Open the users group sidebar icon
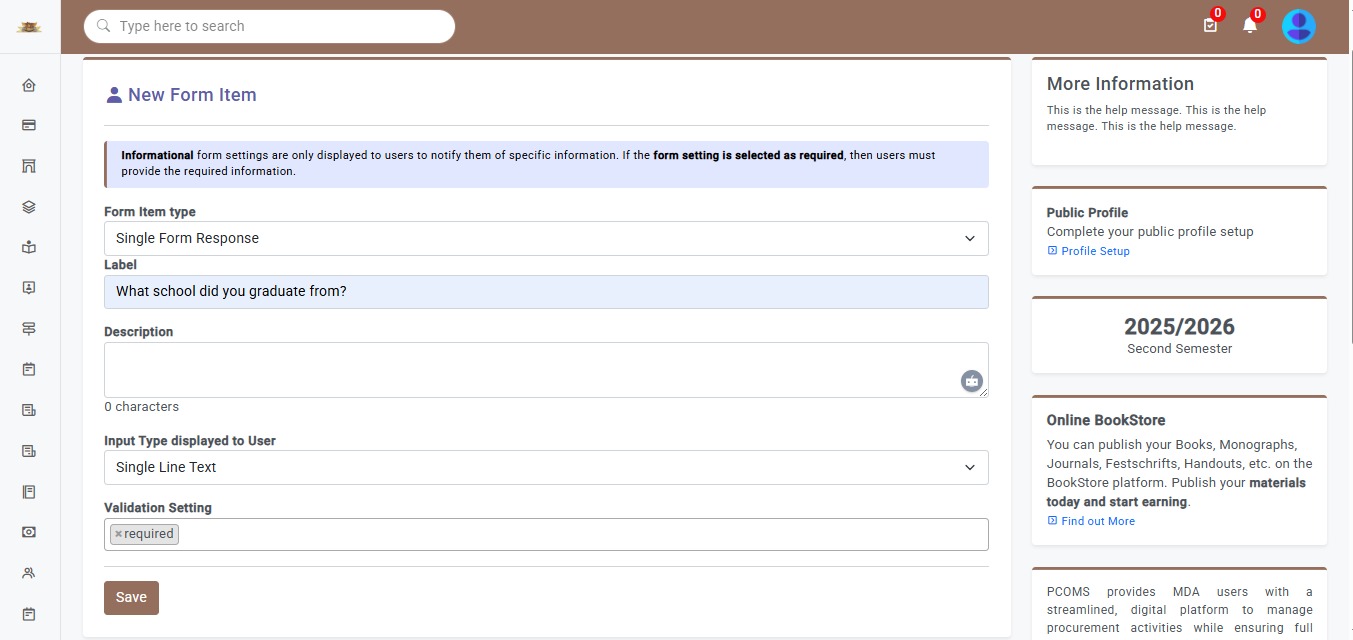1353x640 pixels. point(29,573)
